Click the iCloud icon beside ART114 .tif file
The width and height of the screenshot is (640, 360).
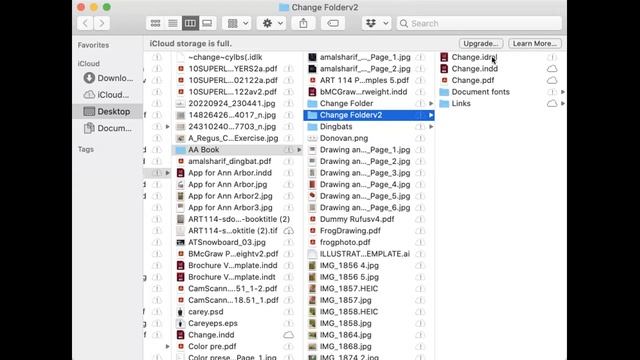(289, 231)
